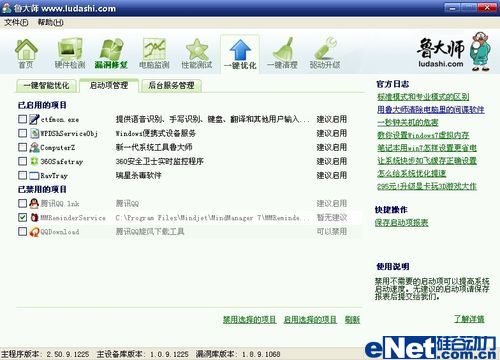Open the 帮助(H) menu
The width and height of the screenshot is (500, 360).
pyautogui.click(x=50, y=23)
